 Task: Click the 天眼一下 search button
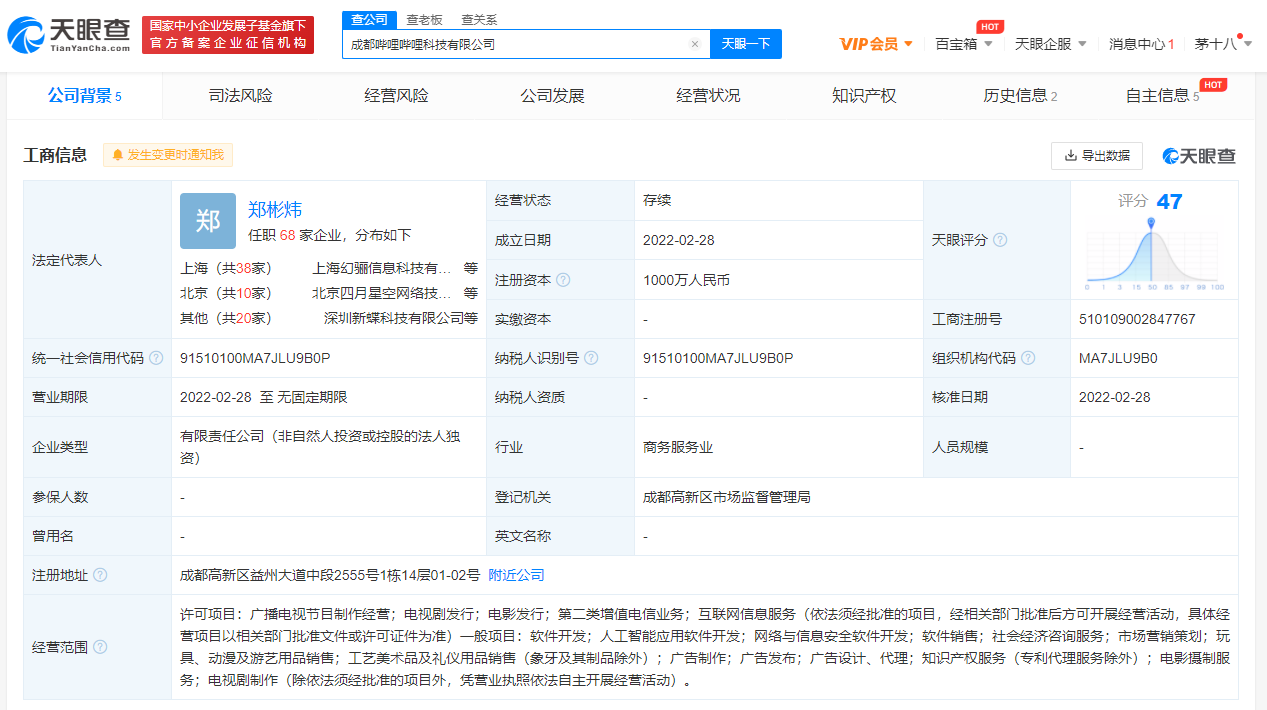(745, 44)
